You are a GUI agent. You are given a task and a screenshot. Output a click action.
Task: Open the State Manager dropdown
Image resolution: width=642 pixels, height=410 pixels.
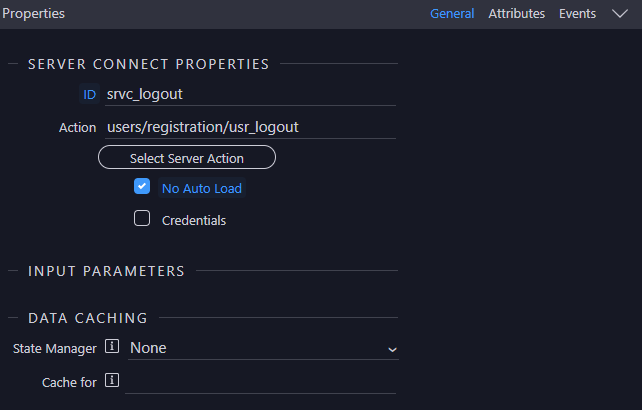pos(263,349)
